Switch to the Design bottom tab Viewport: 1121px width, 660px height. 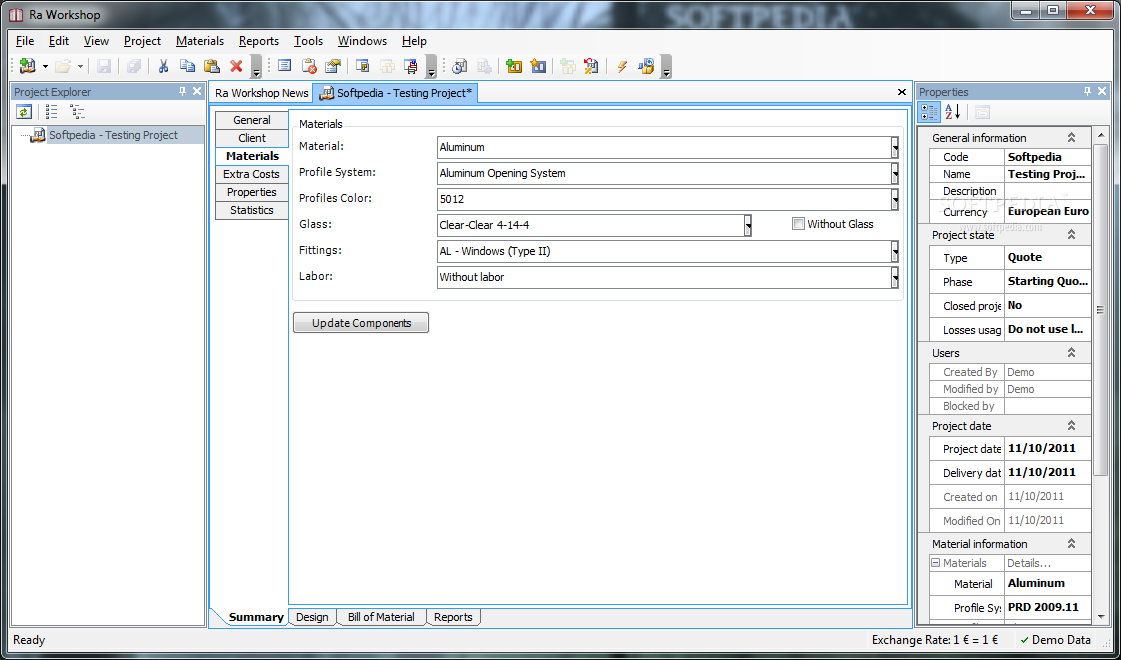click(312, 617)
